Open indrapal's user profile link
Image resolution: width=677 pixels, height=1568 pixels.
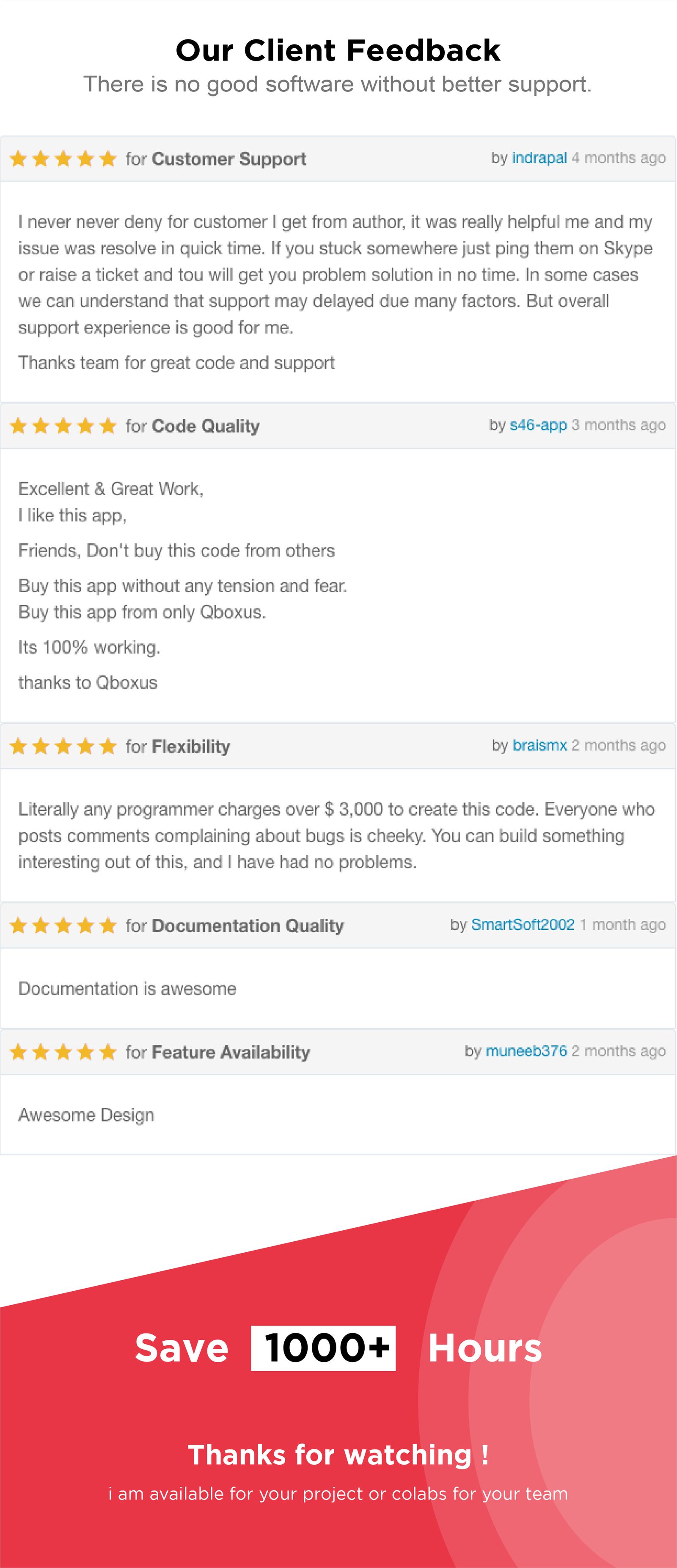539,158
